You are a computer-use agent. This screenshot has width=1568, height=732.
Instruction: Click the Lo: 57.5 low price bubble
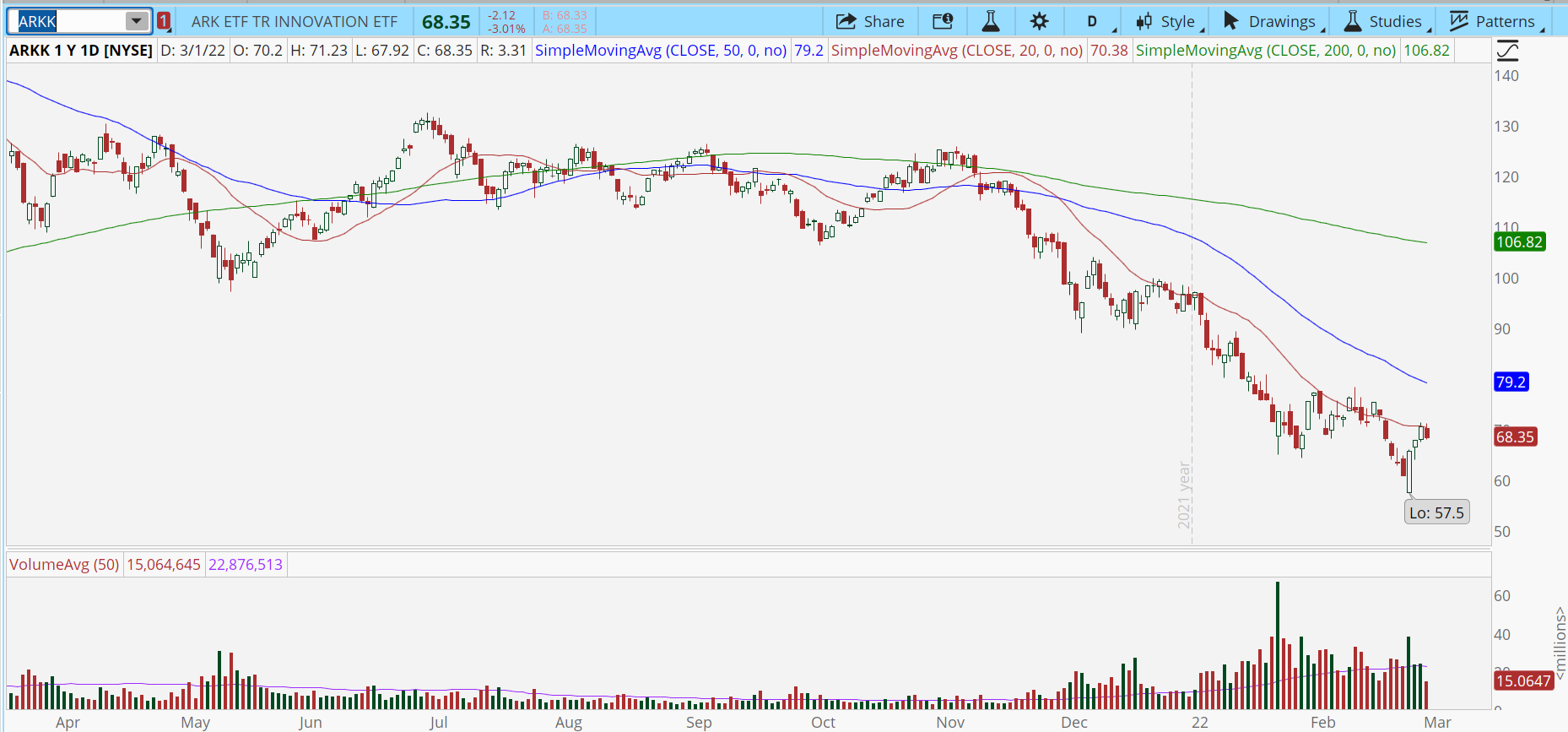click(x=1436, y=512)
